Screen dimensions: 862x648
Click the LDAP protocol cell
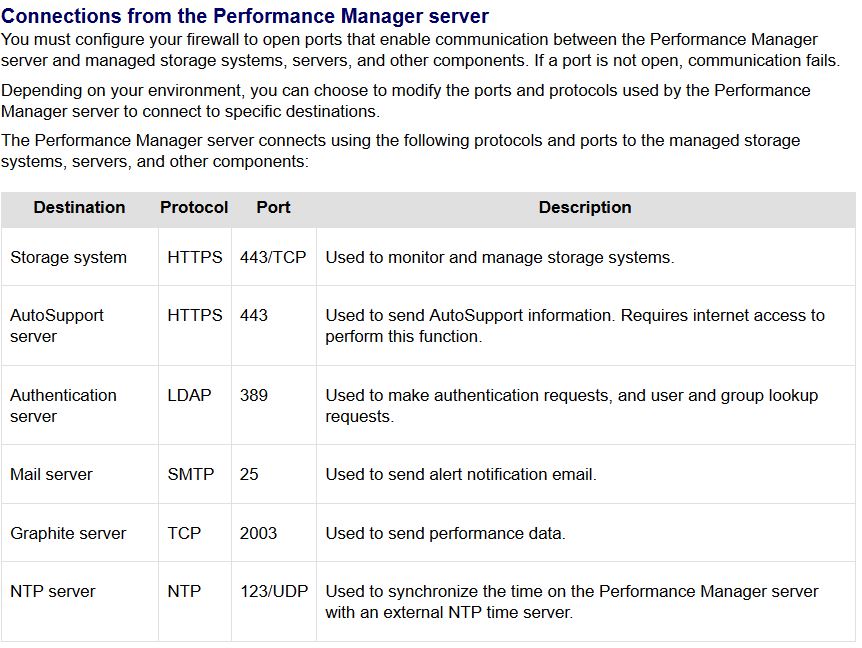[190, 396]
